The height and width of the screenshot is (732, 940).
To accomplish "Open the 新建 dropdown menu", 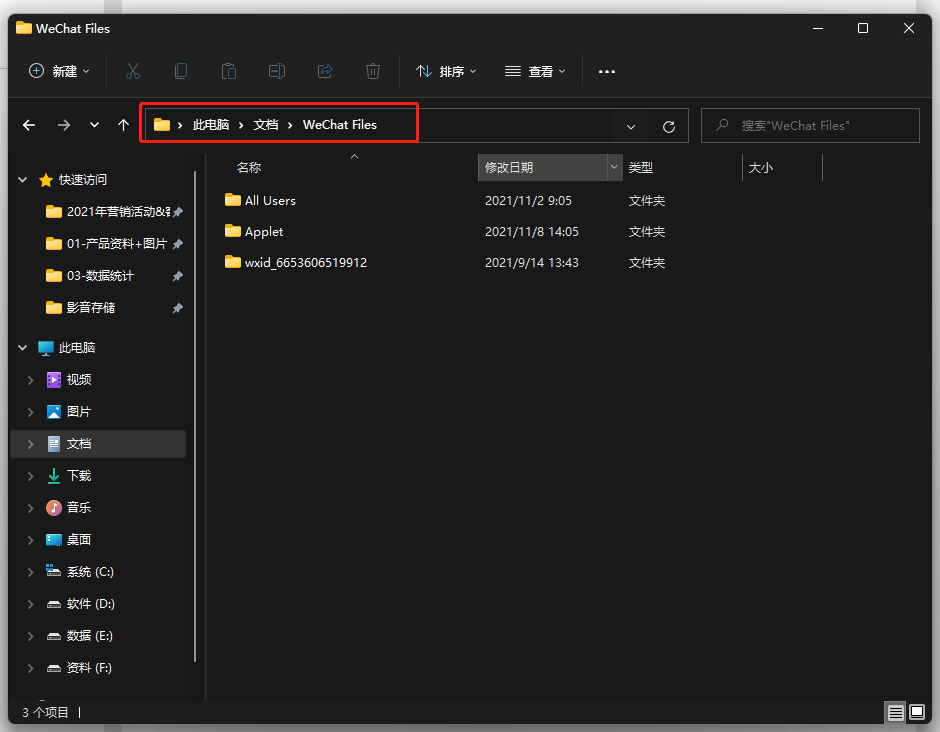I will pos(59,71).
